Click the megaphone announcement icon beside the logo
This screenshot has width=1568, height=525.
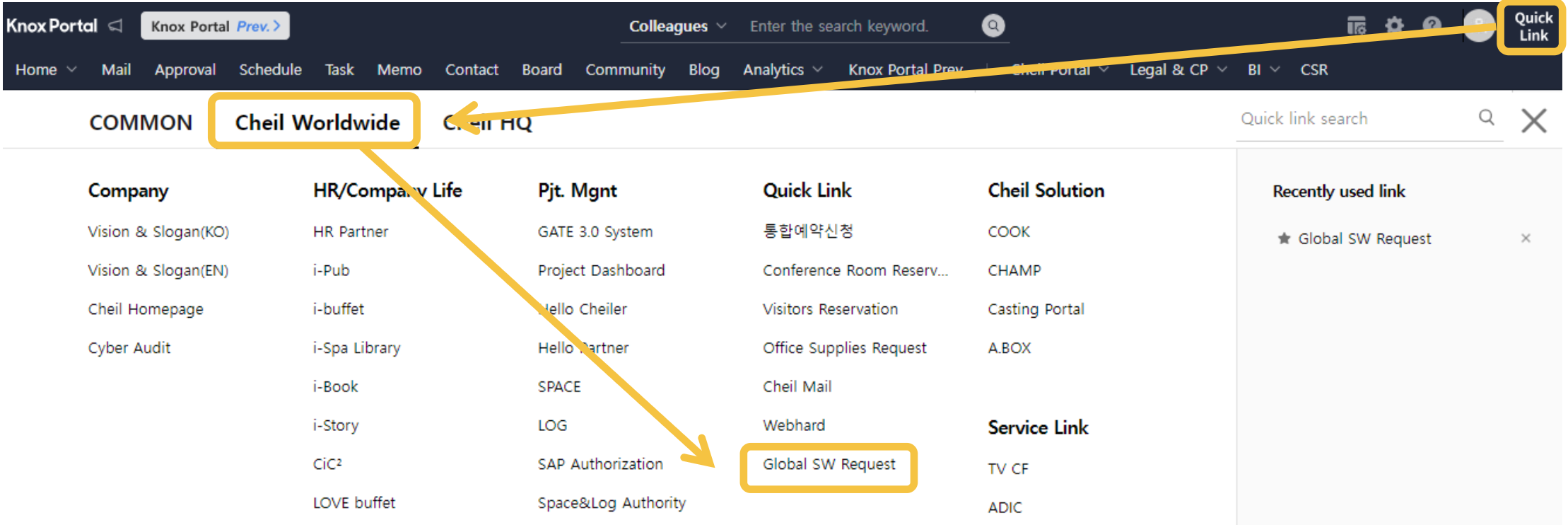(x=115, y=26)
